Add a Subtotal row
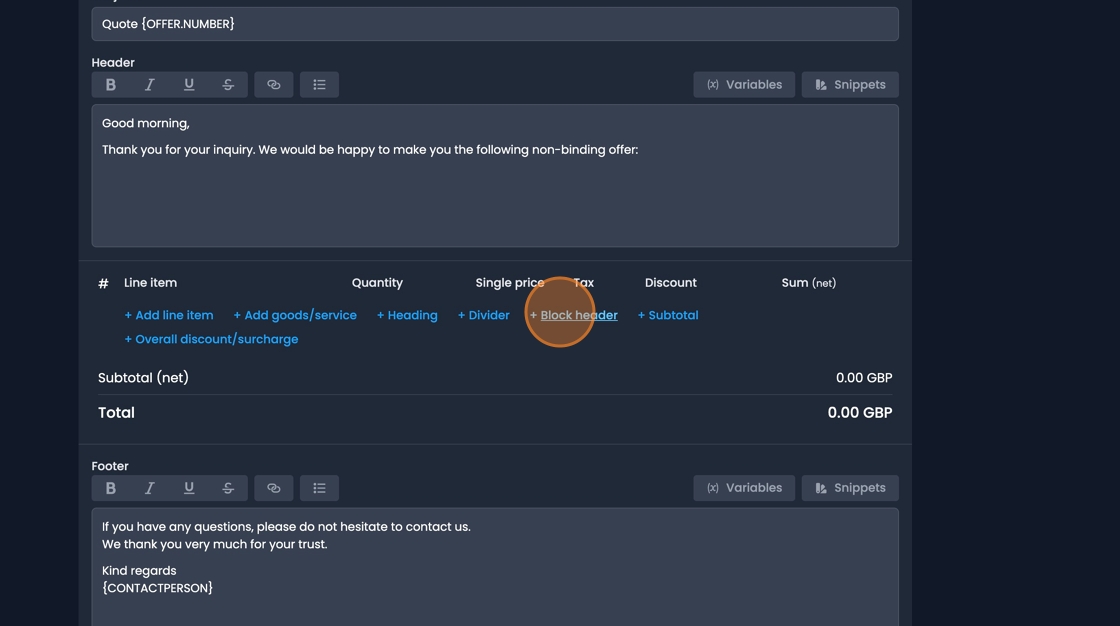This screenshot has height=626, width=1120. click(x=667, y=314)
